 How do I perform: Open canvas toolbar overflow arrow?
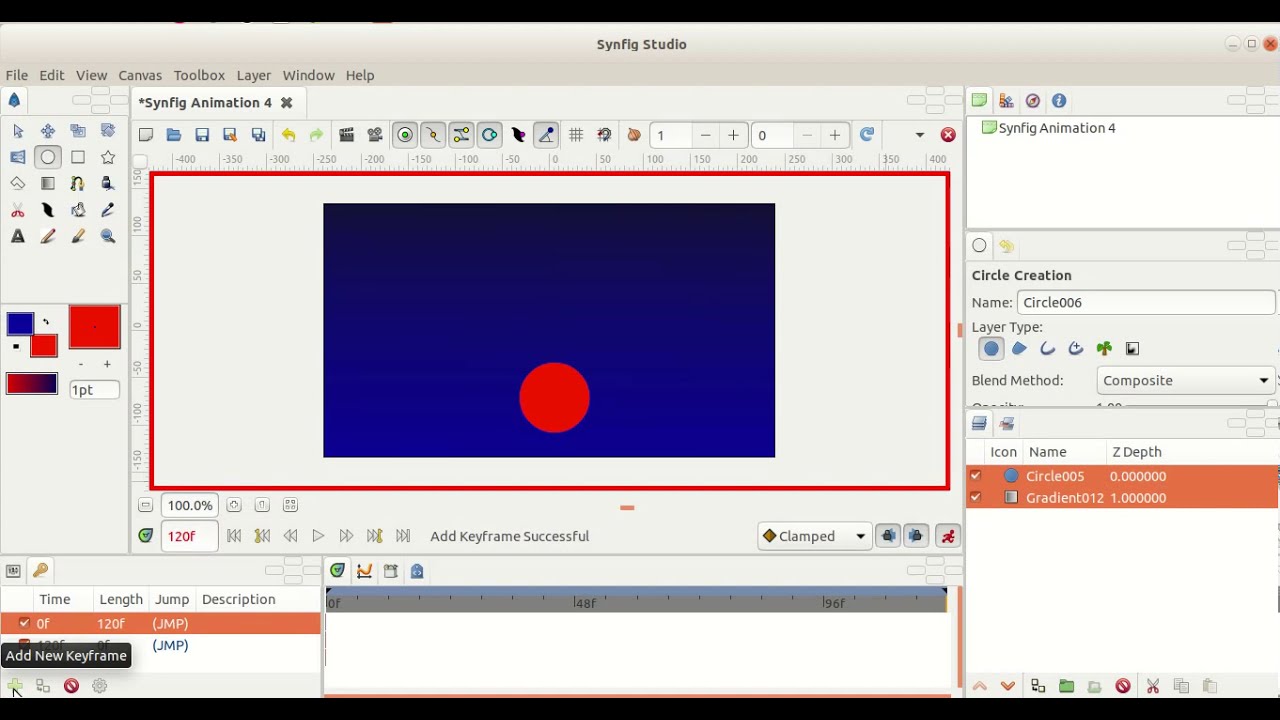tap(920, 135)
